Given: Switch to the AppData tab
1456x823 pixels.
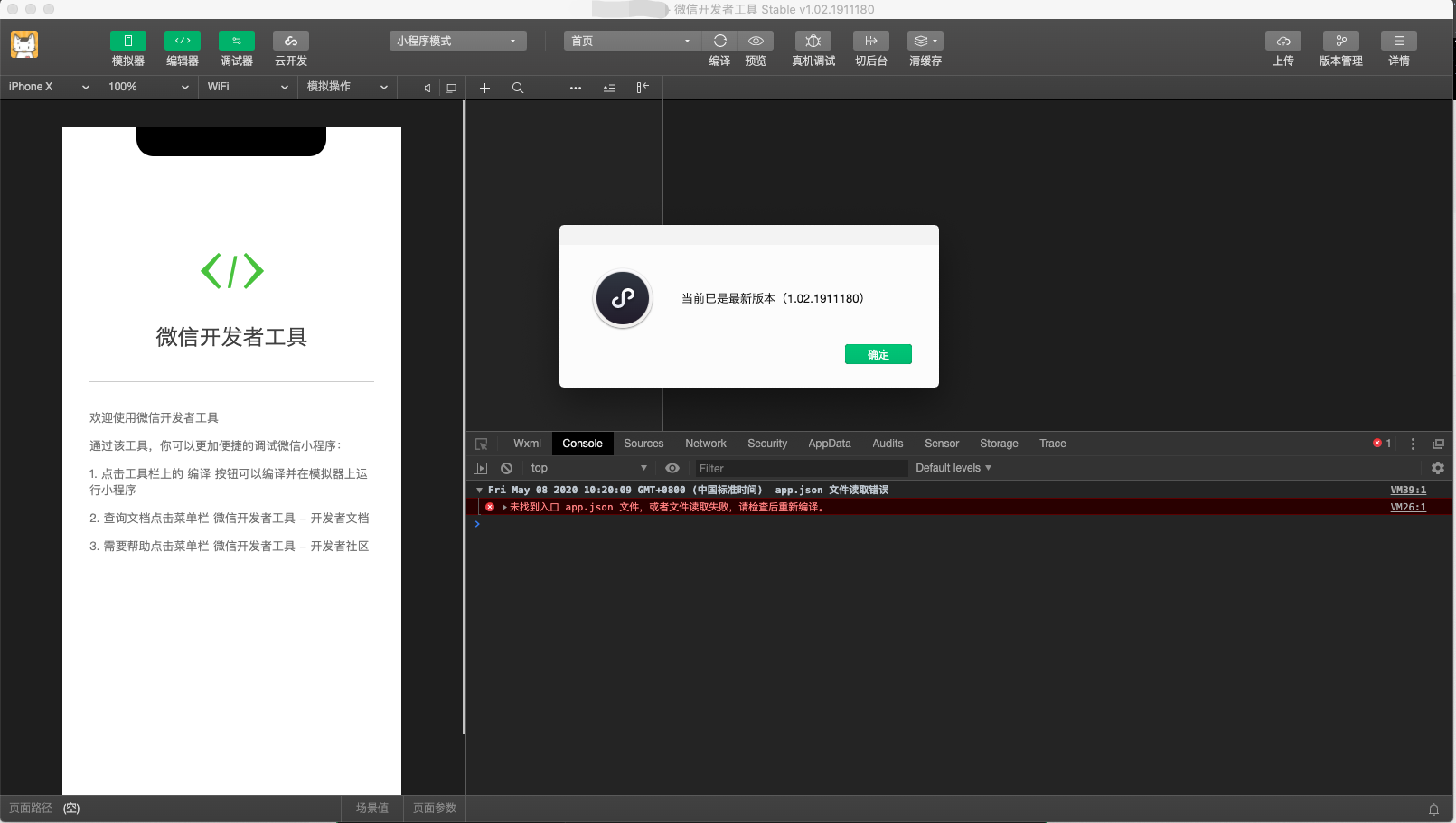Looking at the screenshot, I should (830, 444).
